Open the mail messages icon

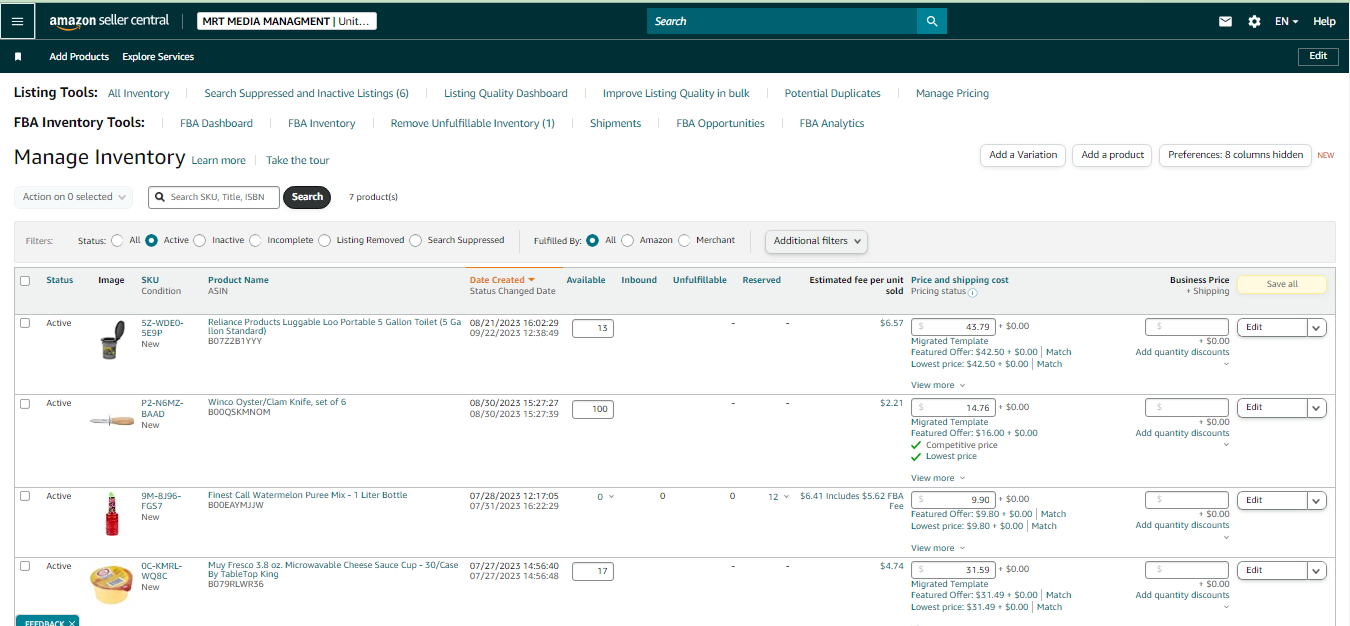click(1225, 21)
